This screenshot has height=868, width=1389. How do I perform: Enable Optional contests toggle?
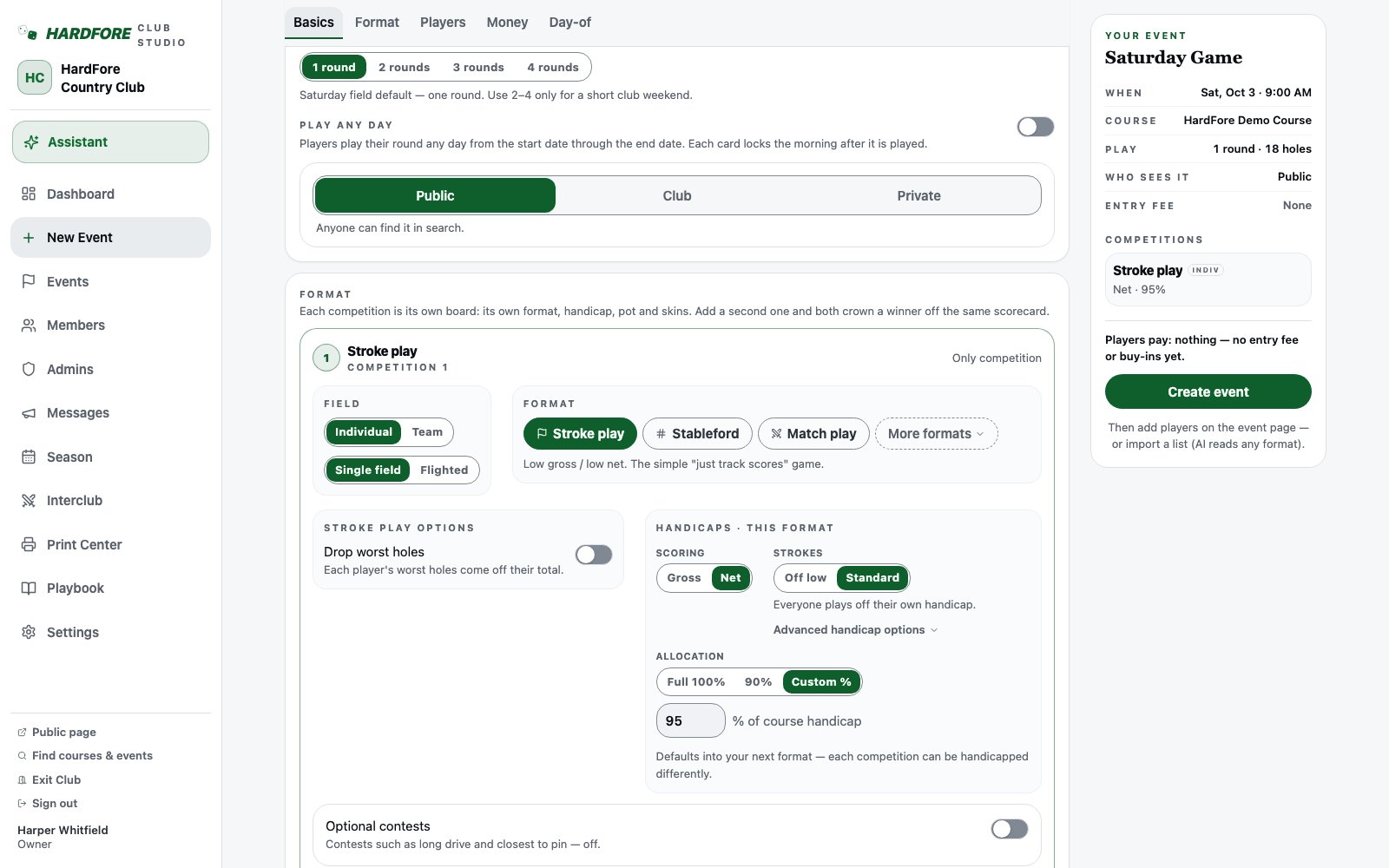(1010, 829)
